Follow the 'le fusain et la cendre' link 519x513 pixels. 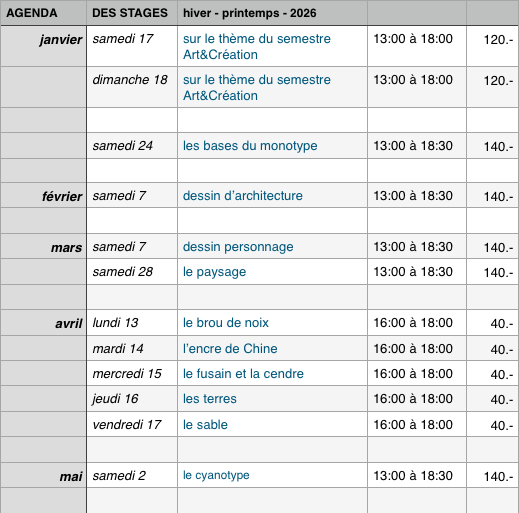pyautogui.click(x=243, y=374)
